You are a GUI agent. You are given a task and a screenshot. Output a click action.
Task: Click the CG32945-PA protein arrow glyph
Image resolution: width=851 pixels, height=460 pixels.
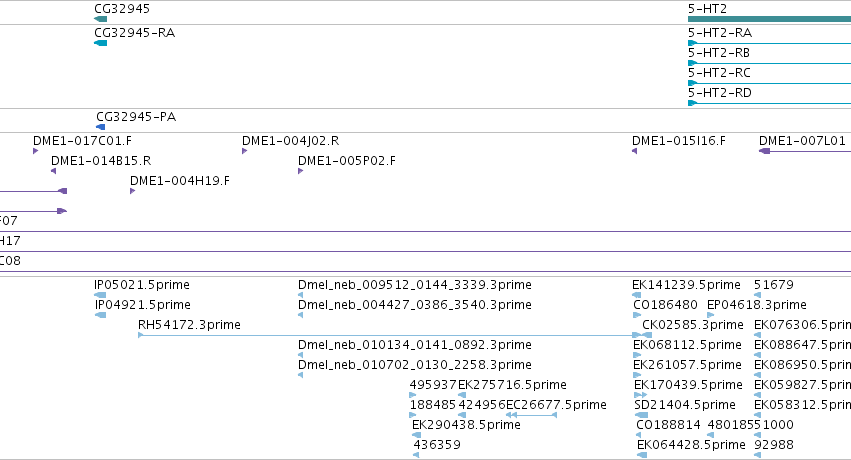(100, 127)
